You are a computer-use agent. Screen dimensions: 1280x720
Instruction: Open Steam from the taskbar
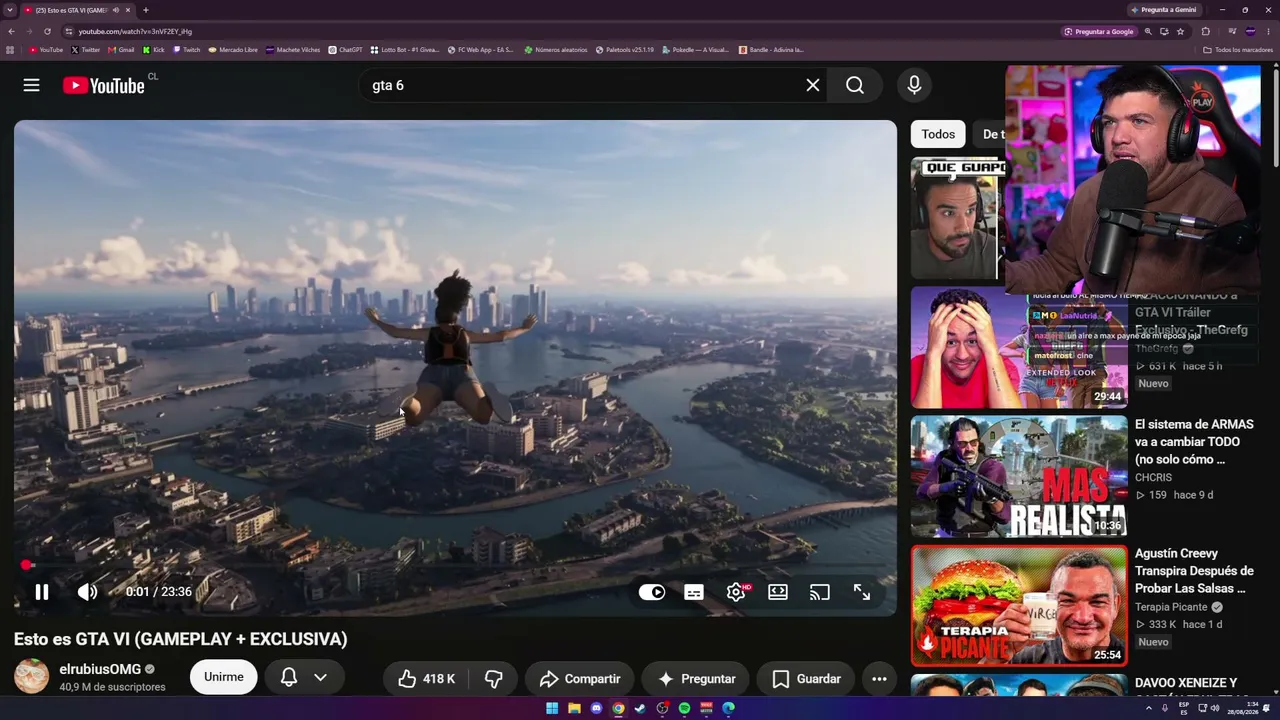(x=640, y=708)
